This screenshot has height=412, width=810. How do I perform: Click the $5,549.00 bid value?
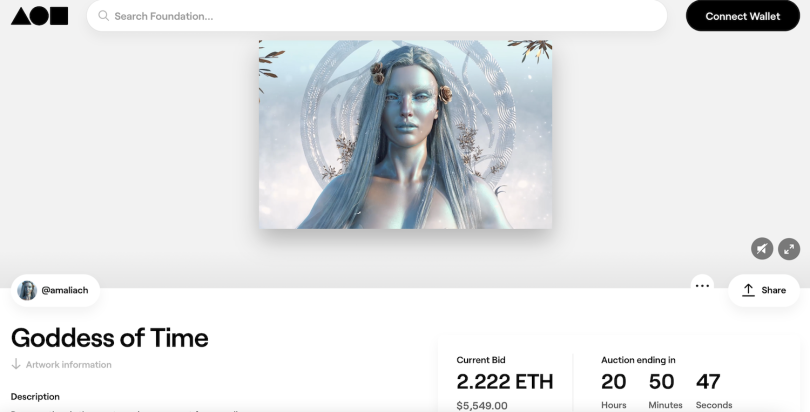click(x=482, y=406)
